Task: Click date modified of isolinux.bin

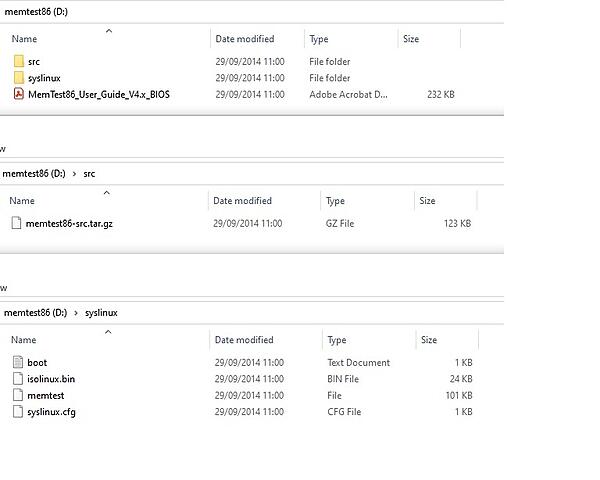Action: (x=249, y=379)
